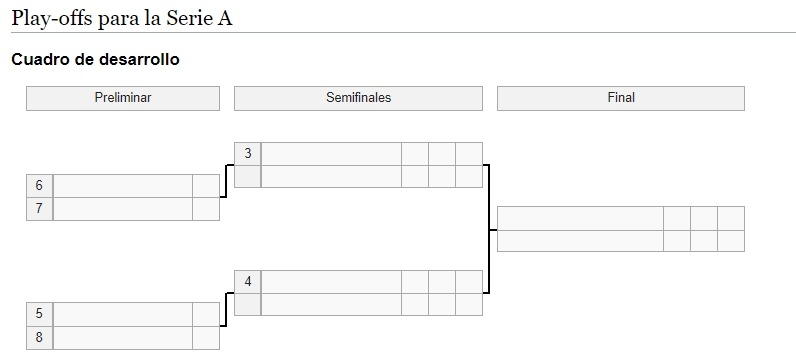796x362 pixels.
Task: Click the Final round header
Action: (x=621, y=98)
